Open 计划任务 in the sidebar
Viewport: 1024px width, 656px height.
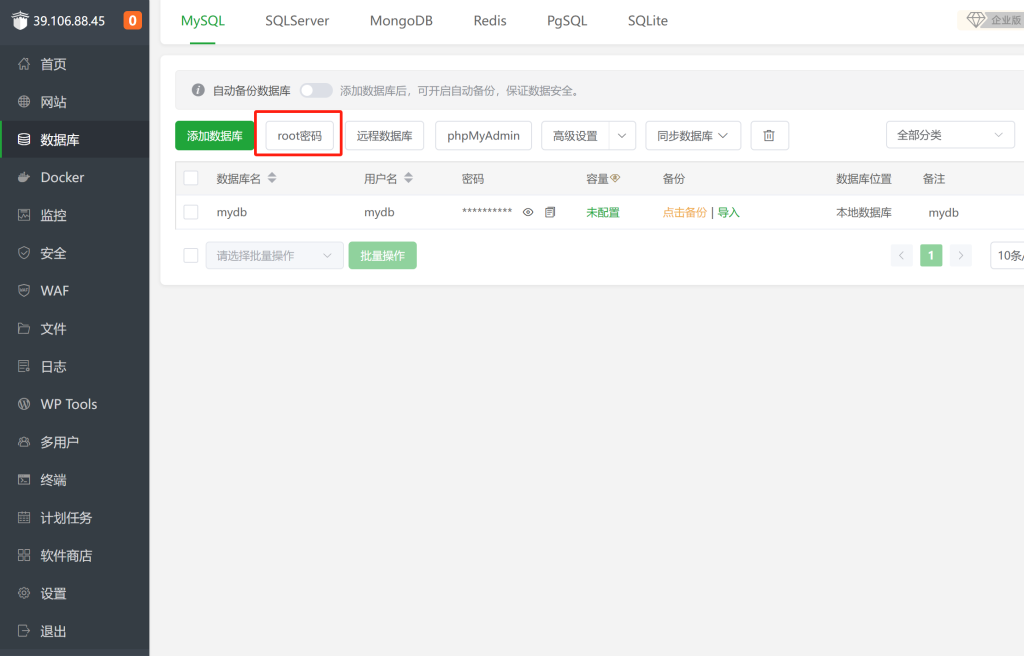(x=66, y=518)
